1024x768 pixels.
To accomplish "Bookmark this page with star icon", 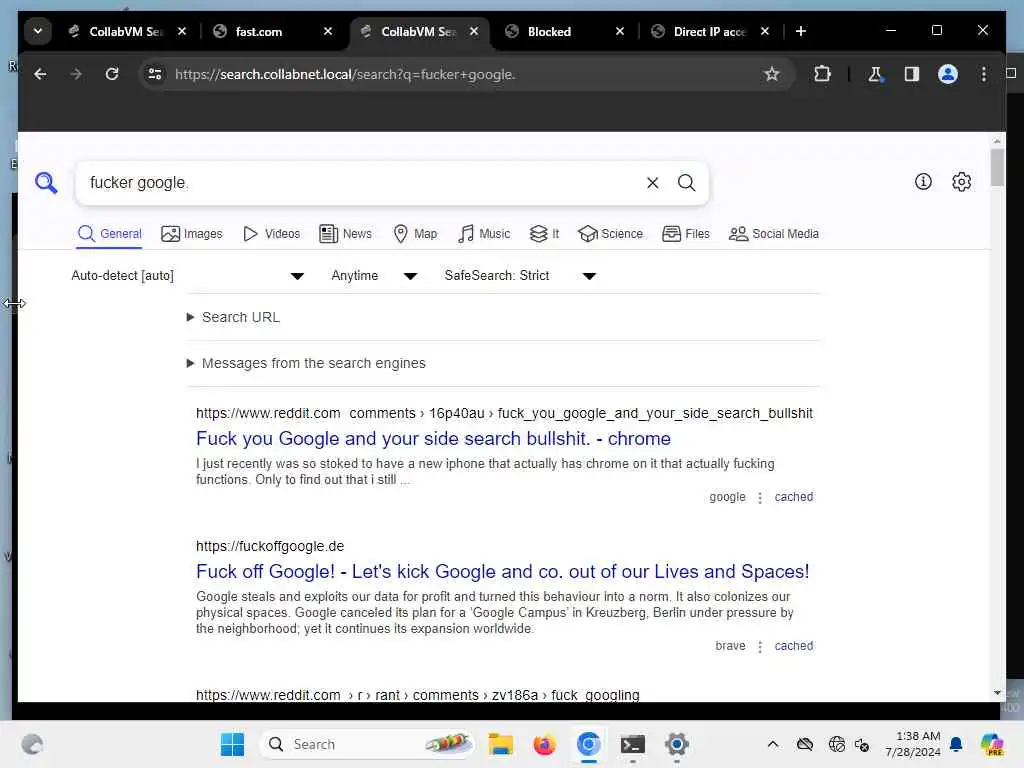I will tap(772, 74).
